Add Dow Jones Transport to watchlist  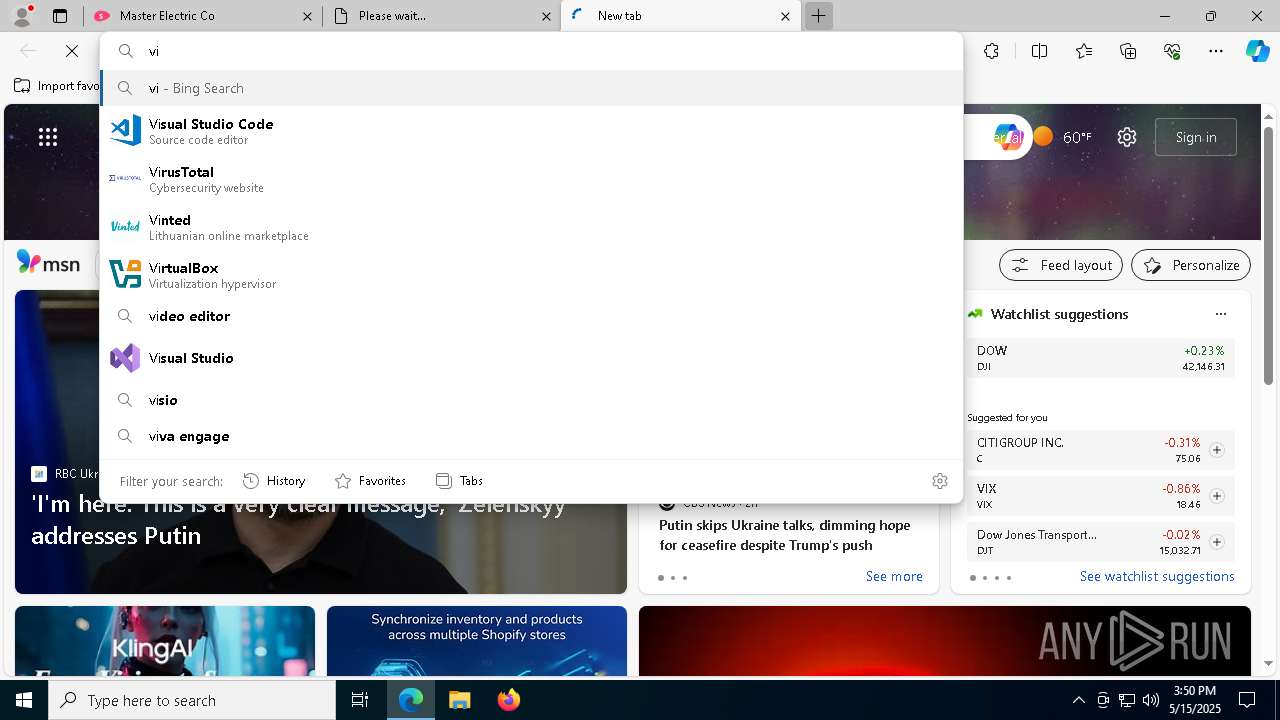point(1216,542)
